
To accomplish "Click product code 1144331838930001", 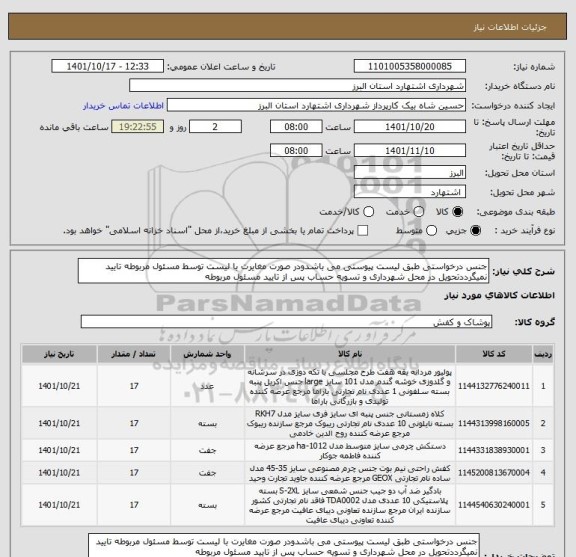I will 494,450.
